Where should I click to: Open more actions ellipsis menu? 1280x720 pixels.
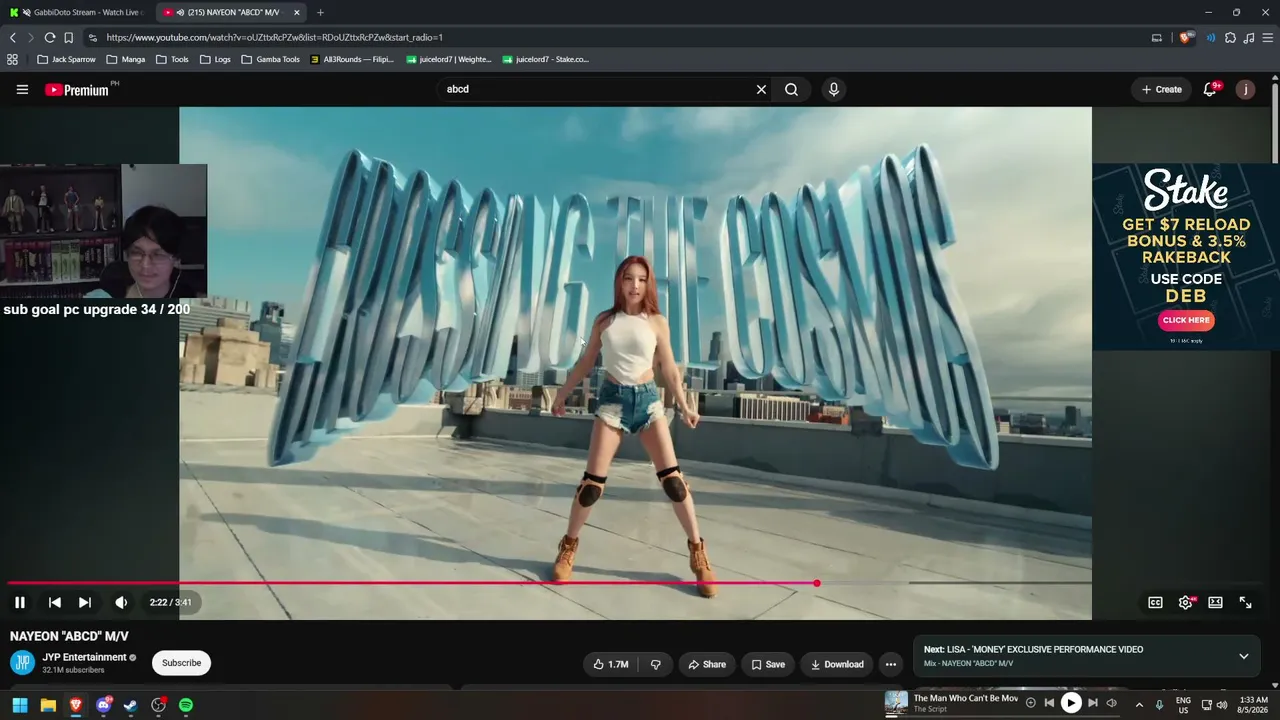(x=891, y=664)
